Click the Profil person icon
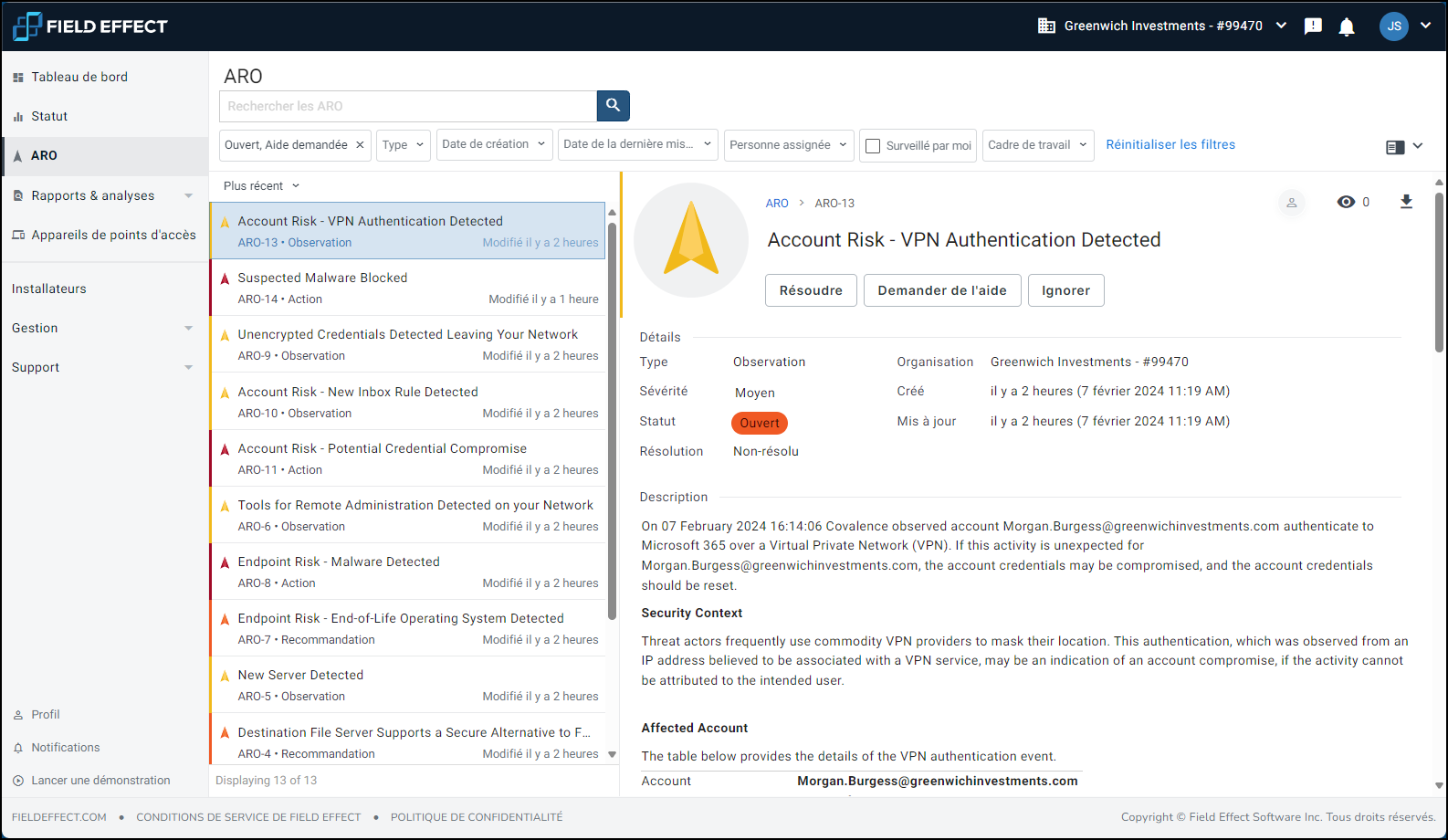 click(17, 715)
